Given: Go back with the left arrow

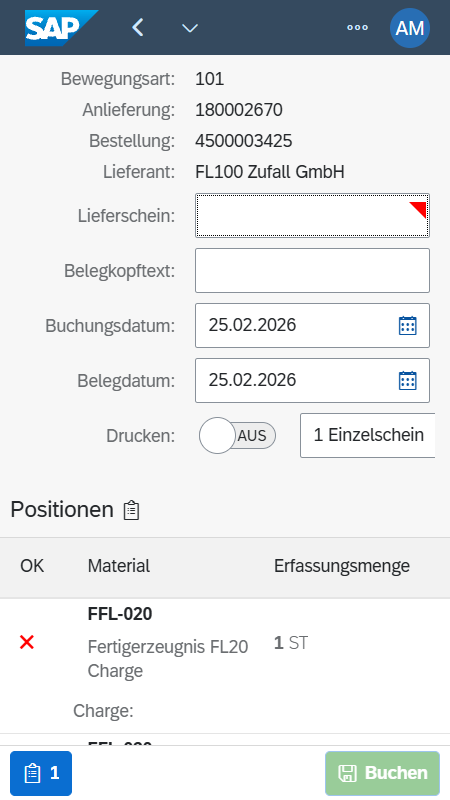Looking at the screenshot, I should 138,27.
